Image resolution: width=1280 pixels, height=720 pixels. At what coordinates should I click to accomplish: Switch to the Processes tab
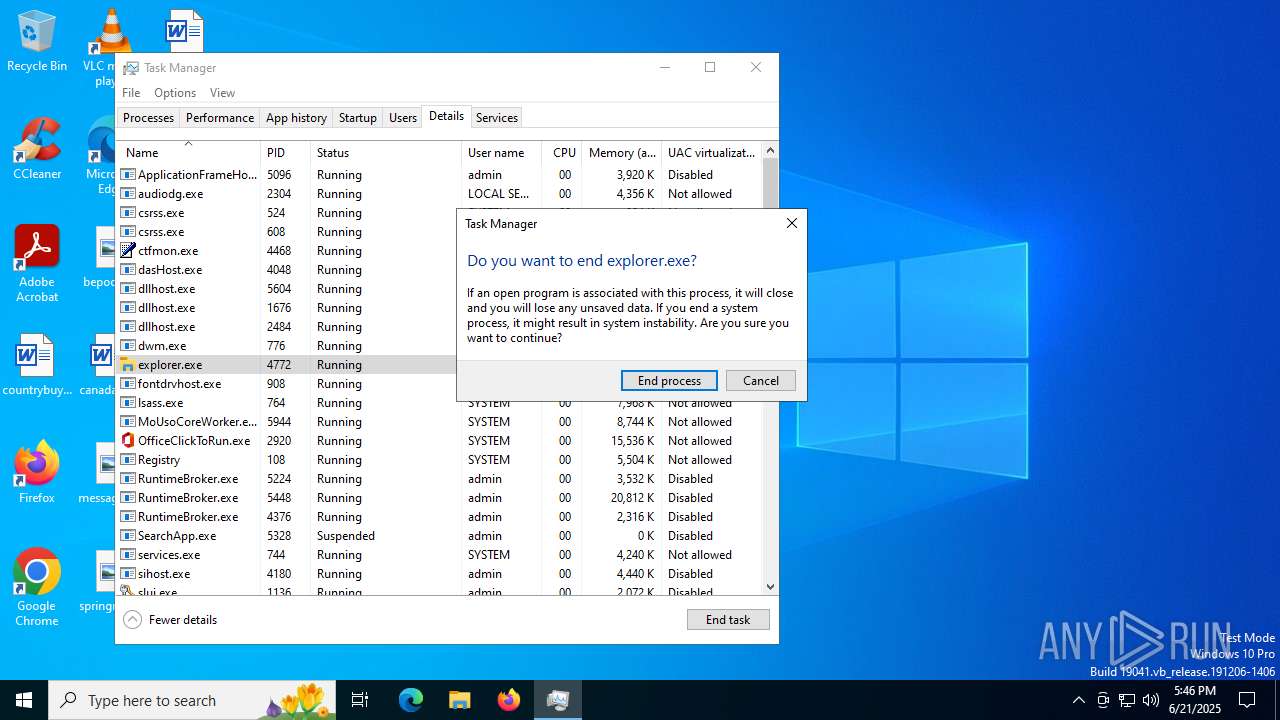click(148, 118)
